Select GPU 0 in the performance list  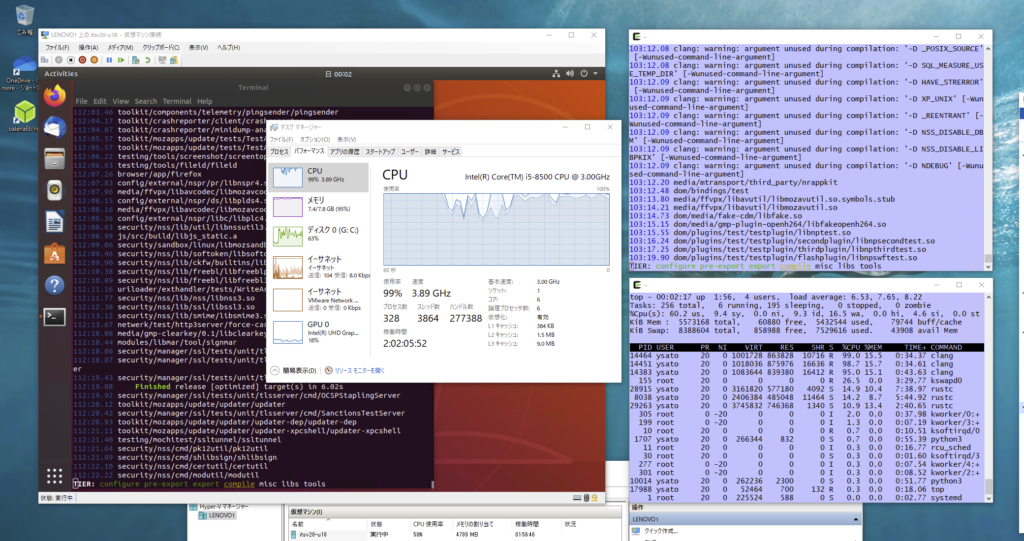[320, 331]
